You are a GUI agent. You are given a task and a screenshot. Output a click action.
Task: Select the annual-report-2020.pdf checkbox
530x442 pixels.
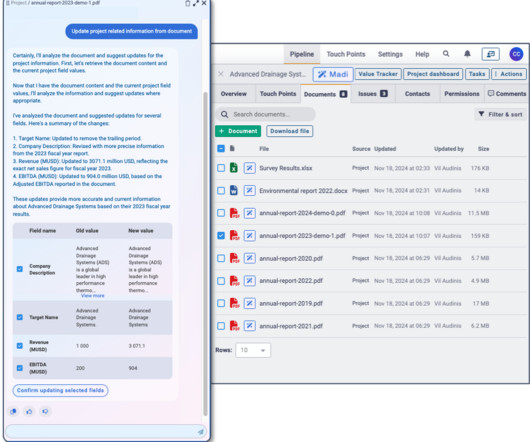(x=221, y=258)
